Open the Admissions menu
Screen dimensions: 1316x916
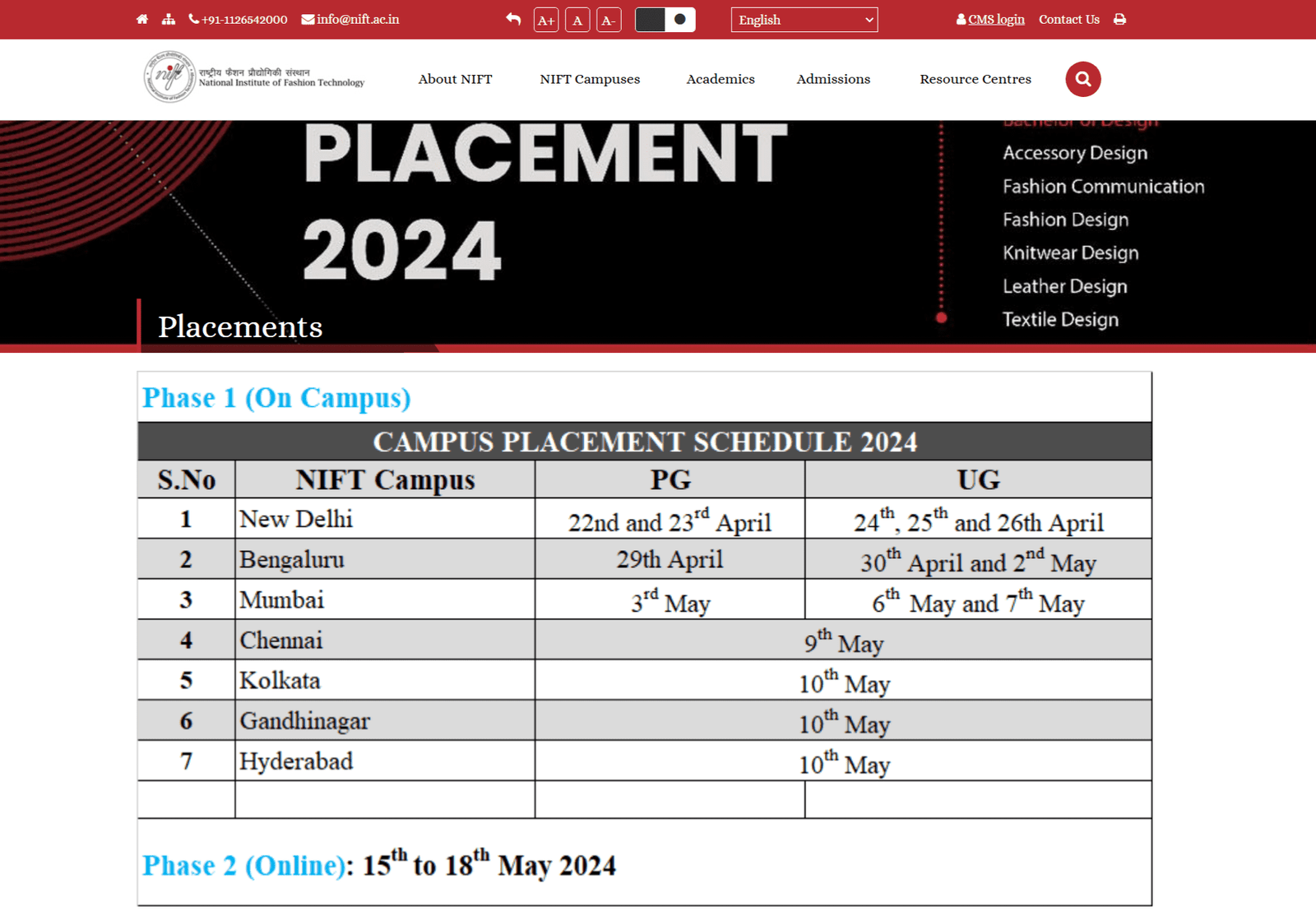[x=832, y=79]
